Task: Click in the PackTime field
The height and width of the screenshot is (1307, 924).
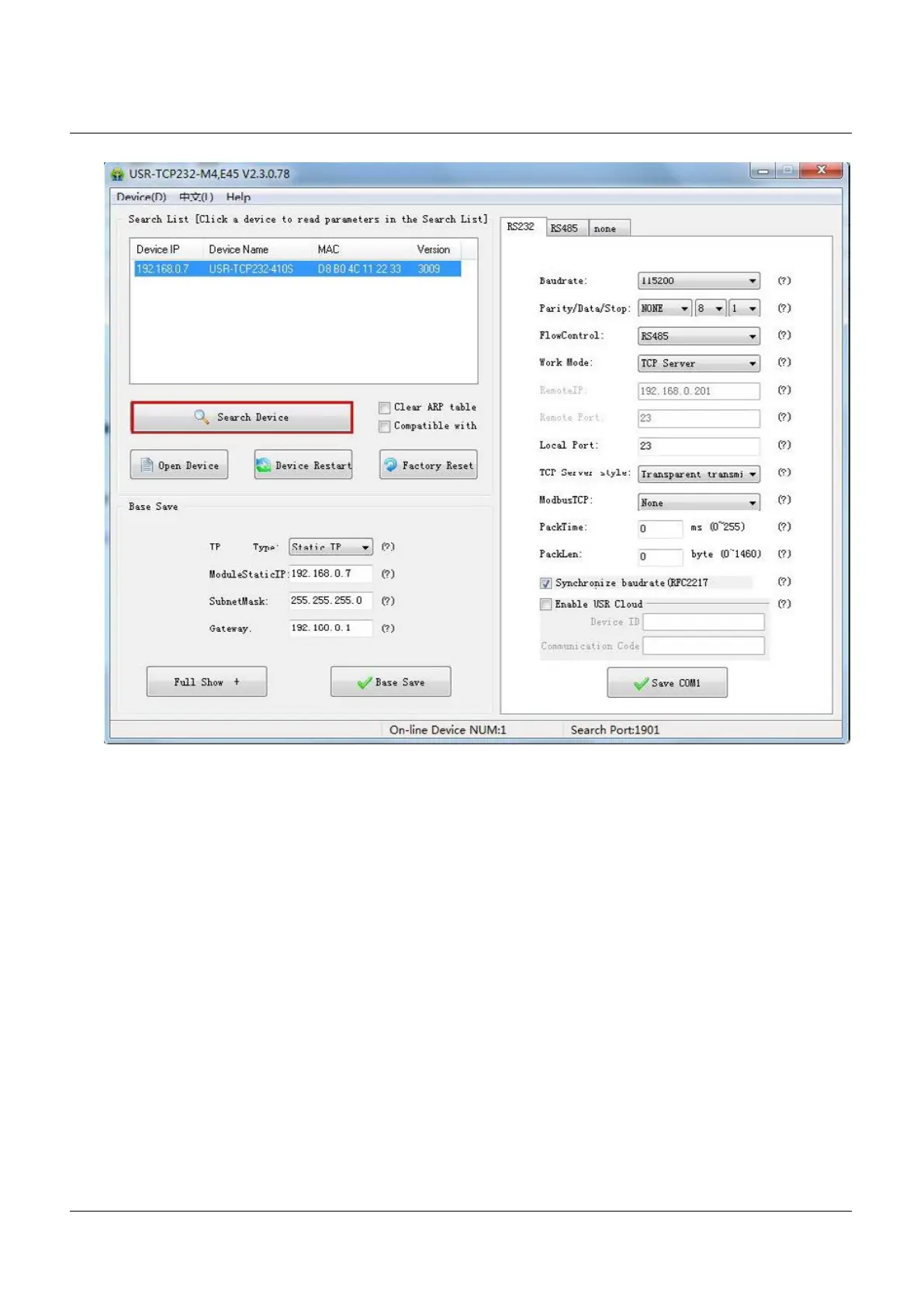Action: [660, 529]
